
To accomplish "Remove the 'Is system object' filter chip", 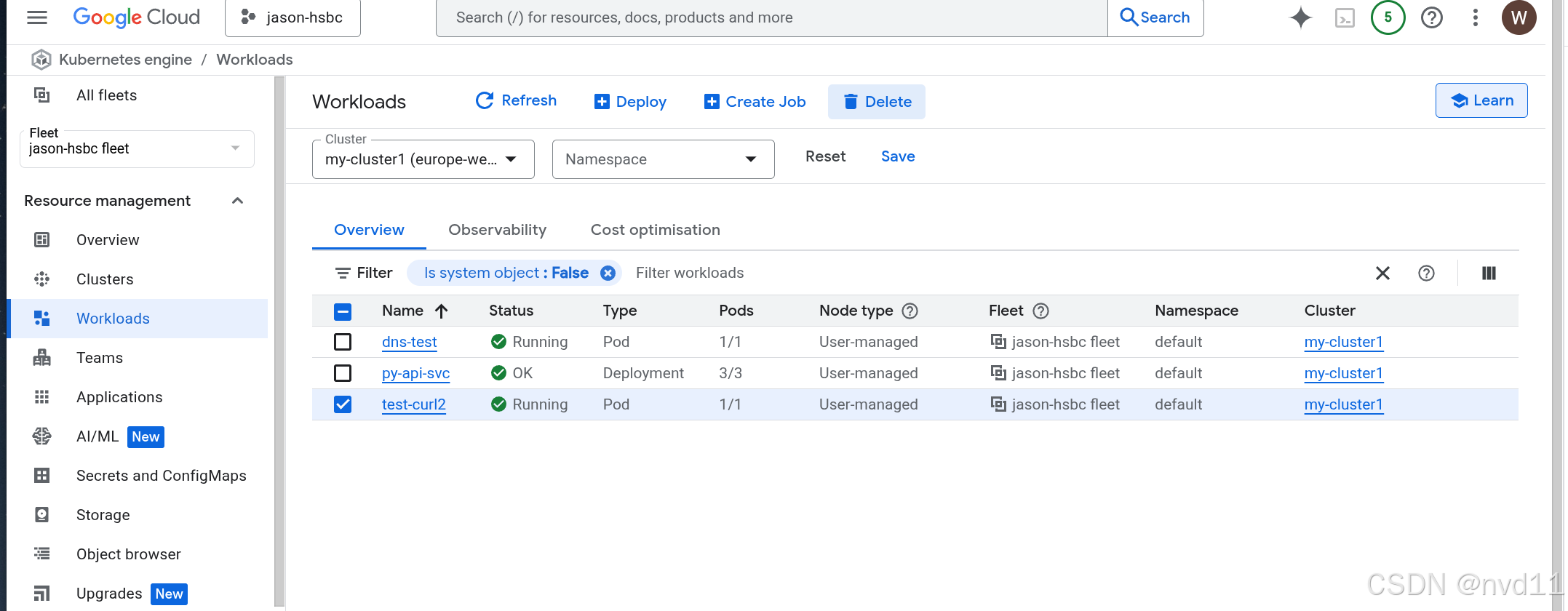I will pos(608,273).
